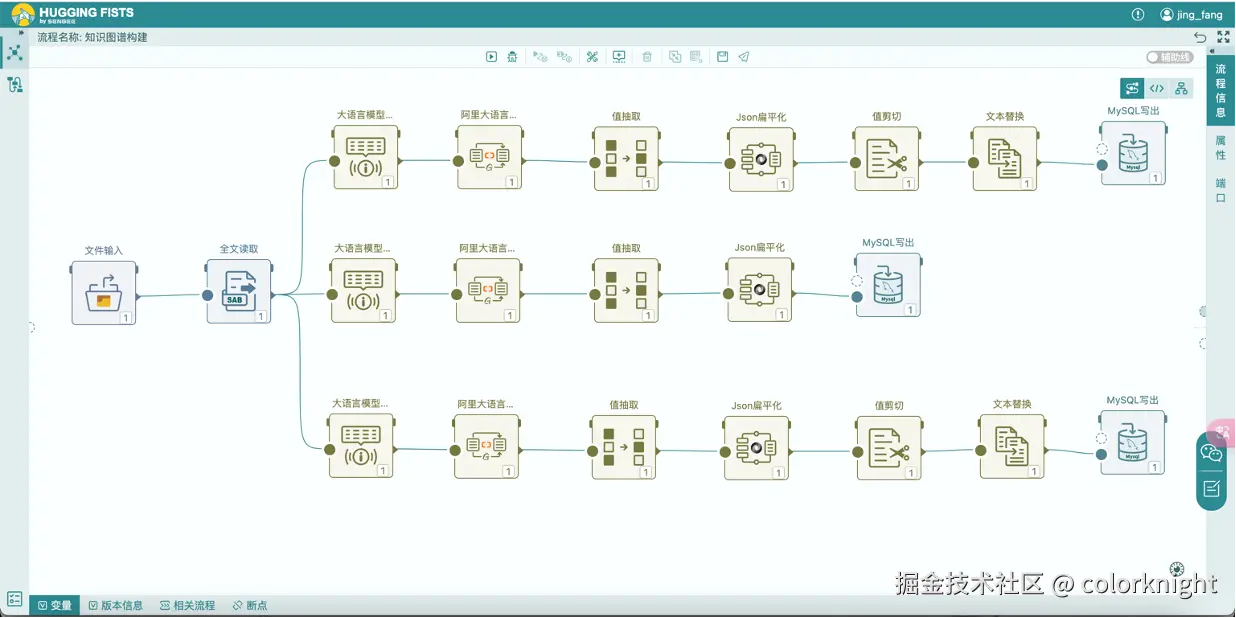Select the top-branch 大语言模型 node

365,157
